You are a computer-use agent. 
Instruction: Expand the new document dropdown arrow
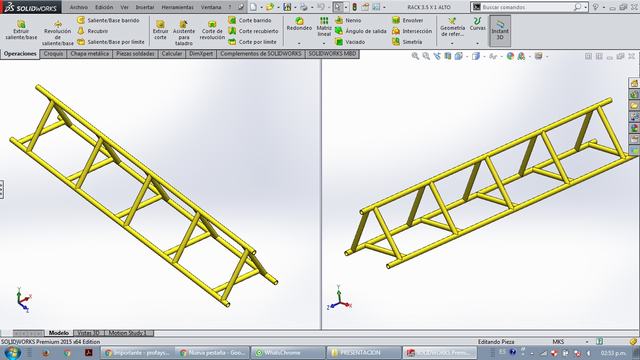pyautogui.click(x=261, y=7)
